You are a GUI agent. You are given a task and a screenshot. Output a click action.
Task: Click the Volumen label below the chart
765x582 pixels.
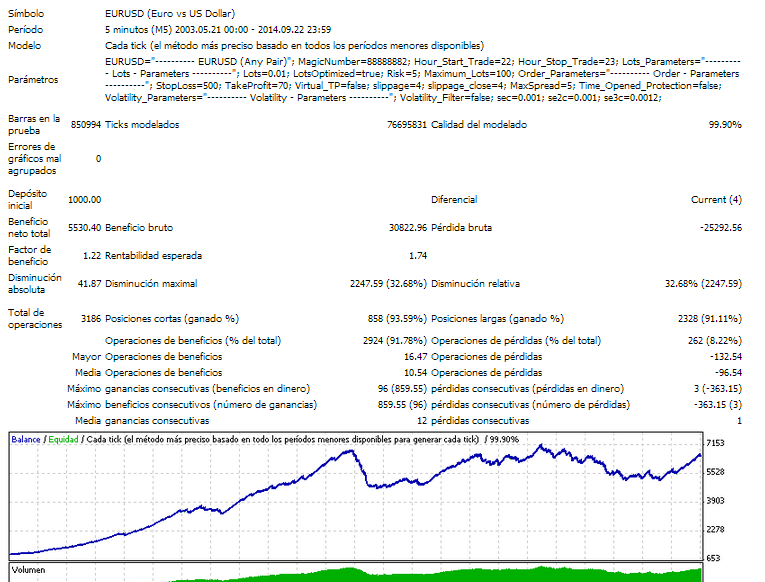30,570
